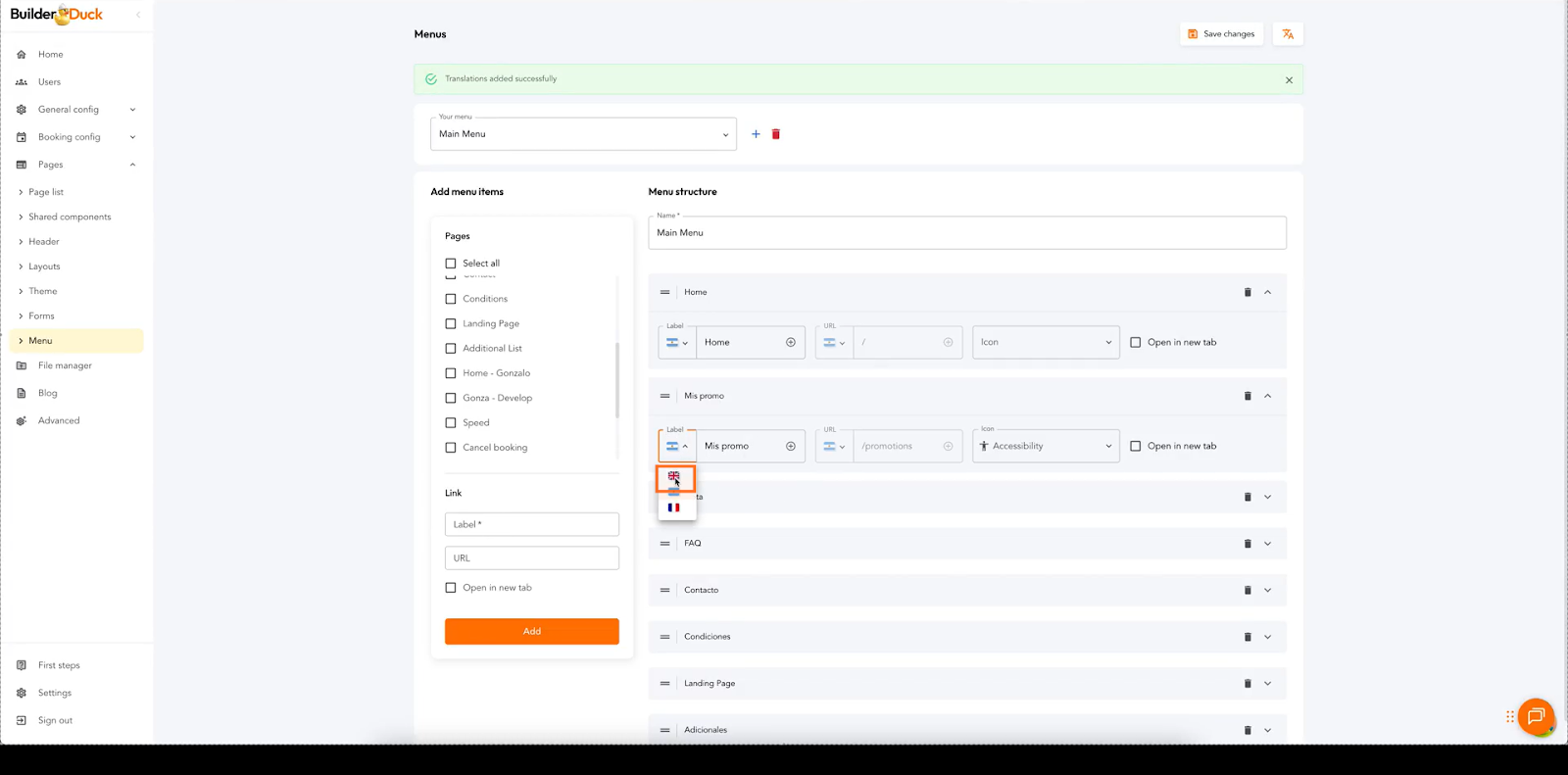1568x775 pixels.
Task: Select the English flag language option
Action: (674, 477)
